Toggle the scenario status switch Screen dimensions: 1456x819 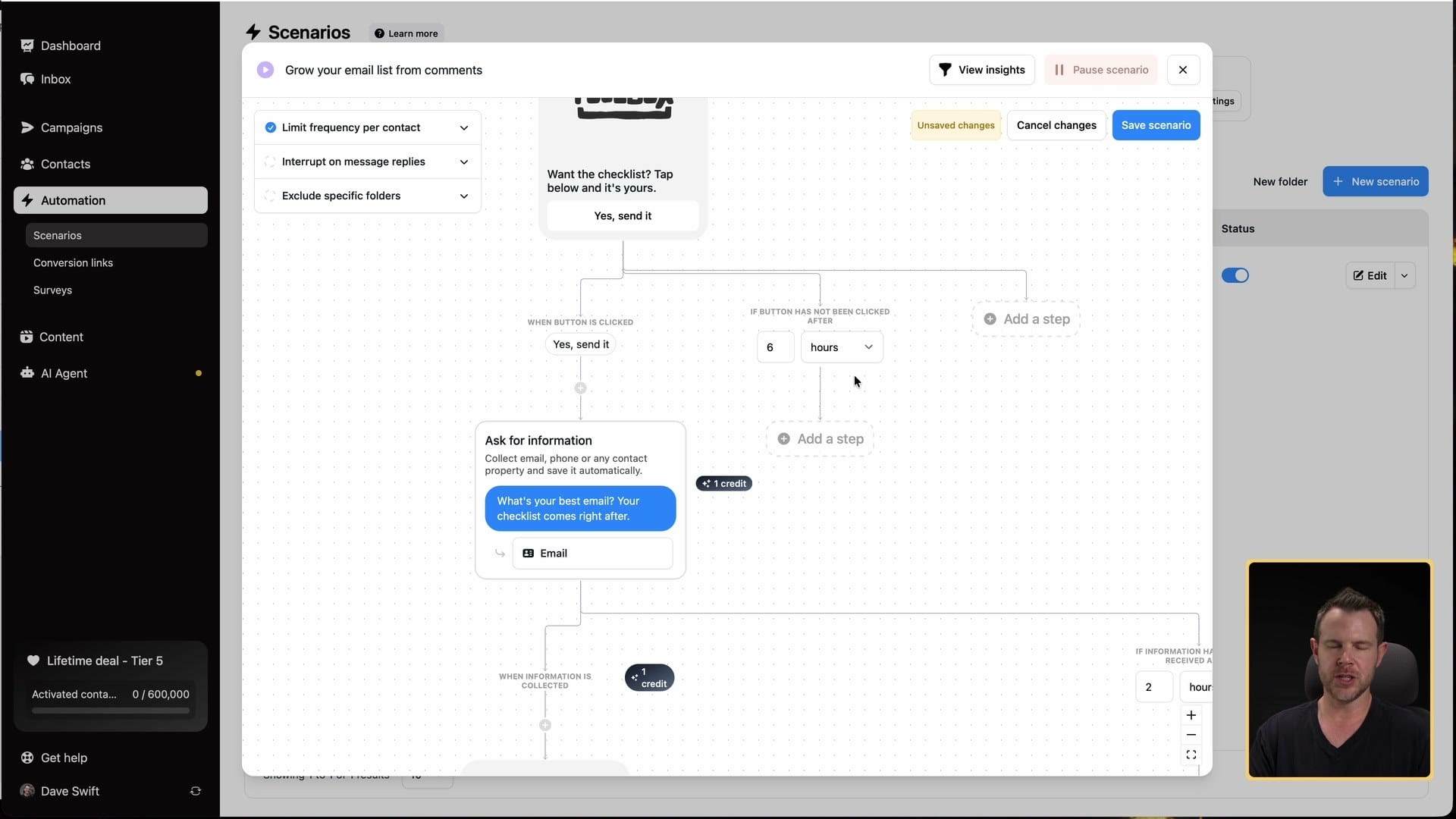coord(1235,275)
